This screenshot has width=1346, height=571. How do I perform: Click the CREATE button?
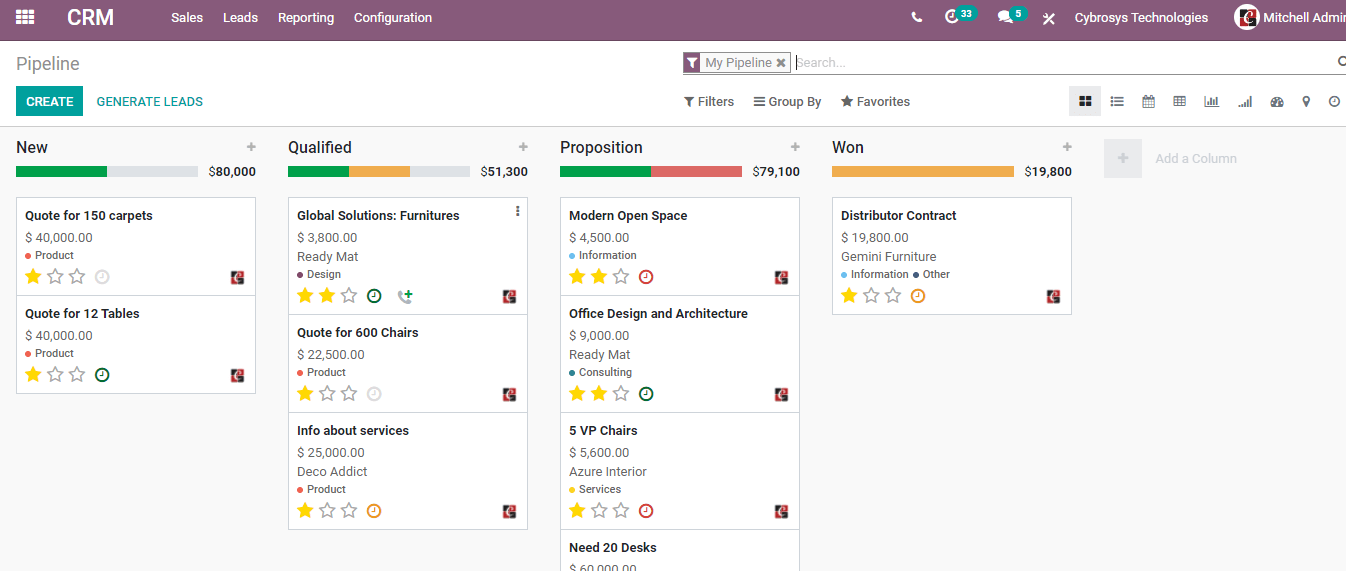[x=49, y=101]
